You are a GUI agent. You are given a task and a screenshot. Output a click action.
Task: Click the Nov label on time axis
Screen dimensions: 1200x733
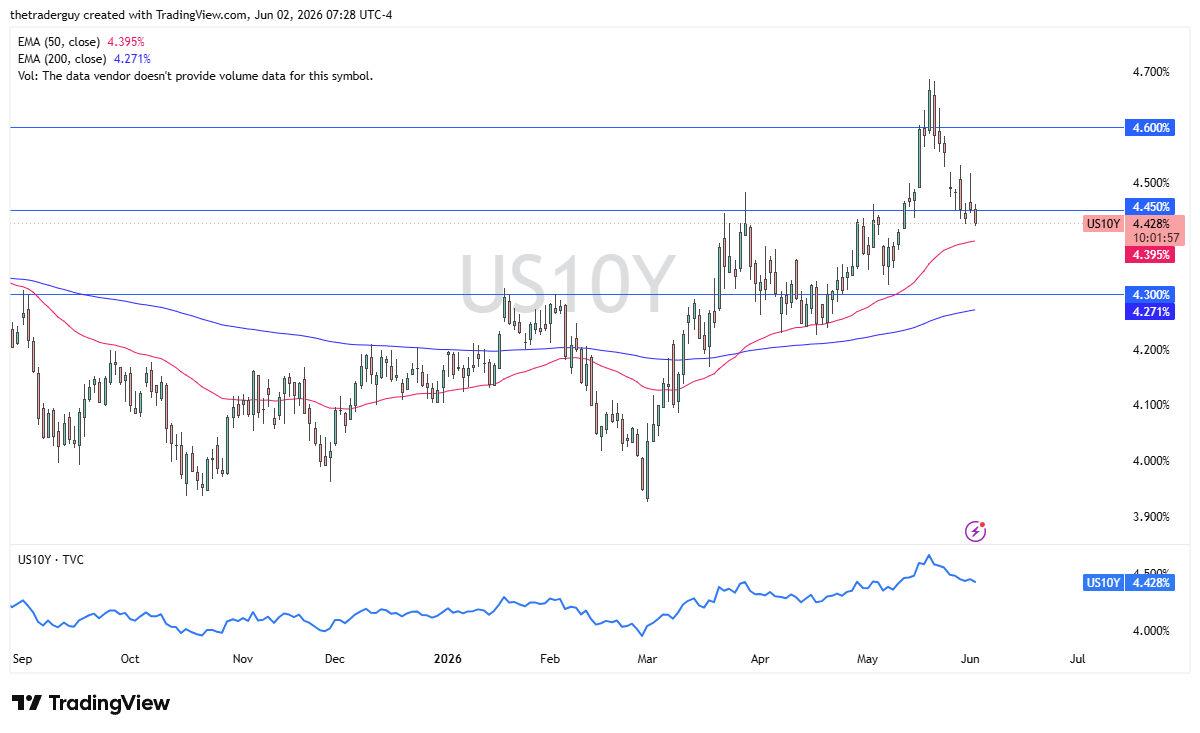(x=242, y=659)
